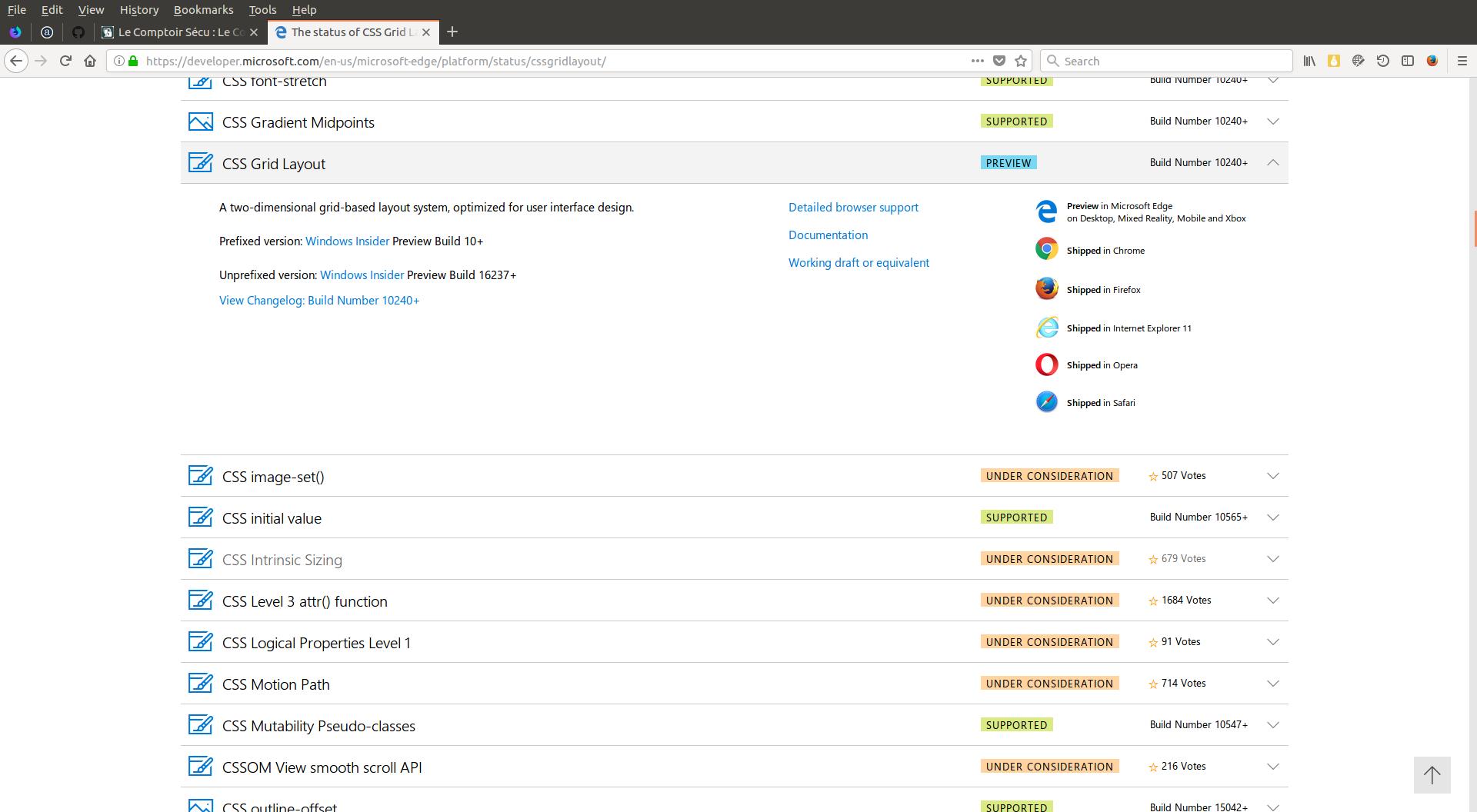Image resolution: width=1477 pixels, height=812 pixels.
Task: Click the Opera logo icon
Action: [1046, 364]
